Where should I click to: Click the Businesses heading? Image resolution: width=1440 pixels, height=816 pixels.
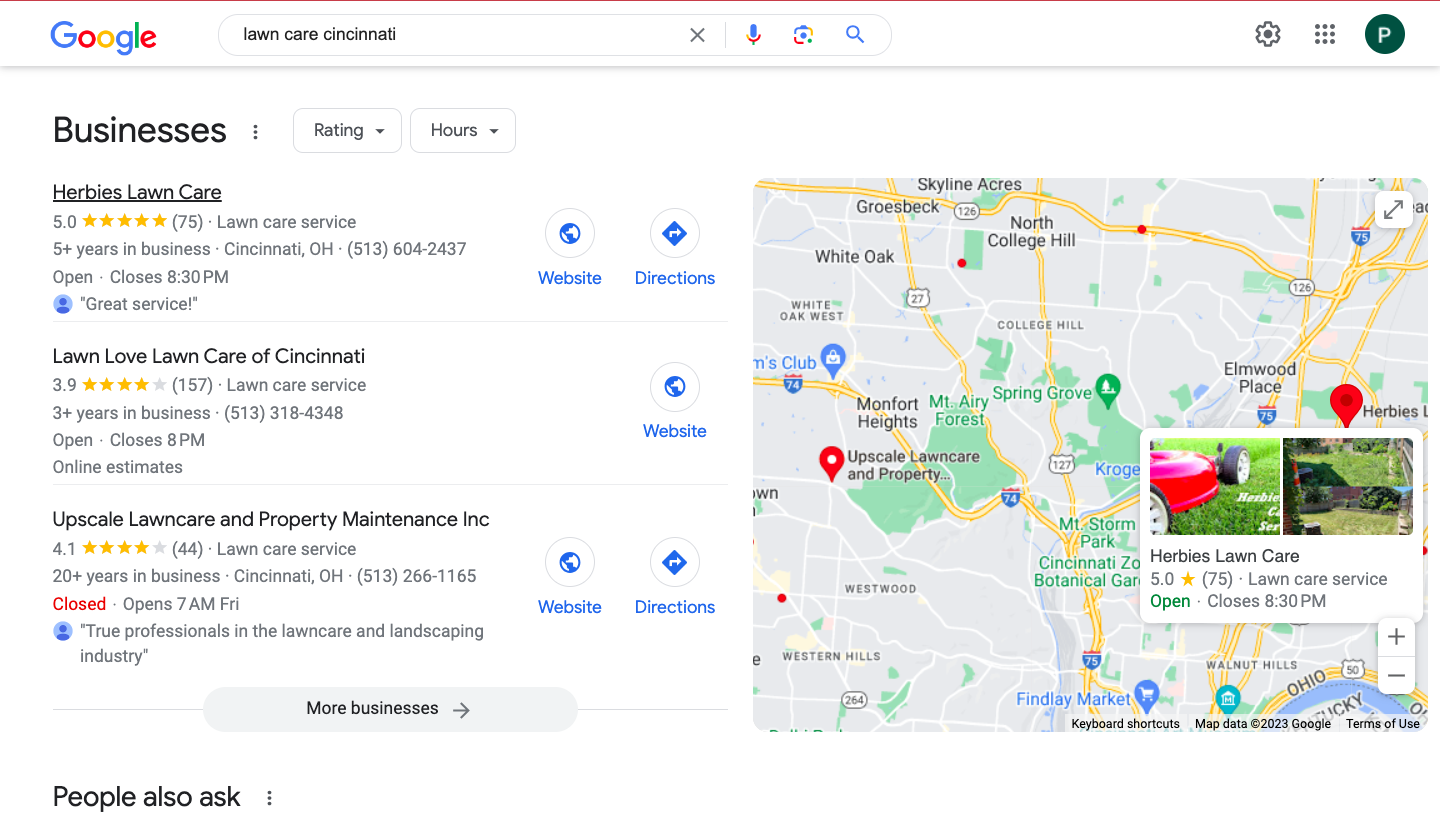coord(140,130)
